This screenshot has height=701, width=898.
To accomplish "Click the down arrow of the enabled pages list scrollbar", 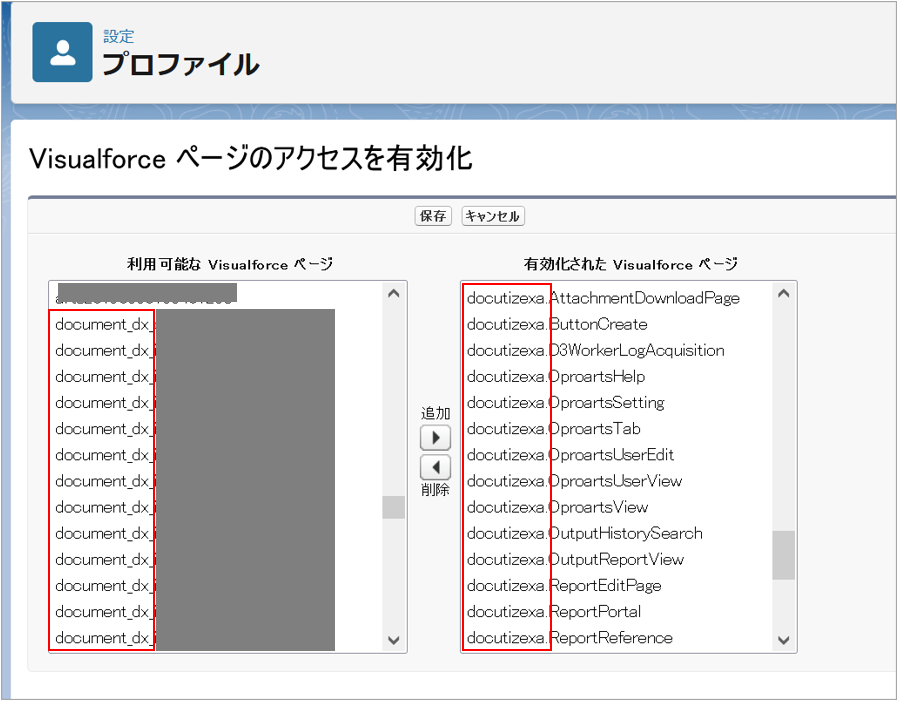I will coord(783,640).
